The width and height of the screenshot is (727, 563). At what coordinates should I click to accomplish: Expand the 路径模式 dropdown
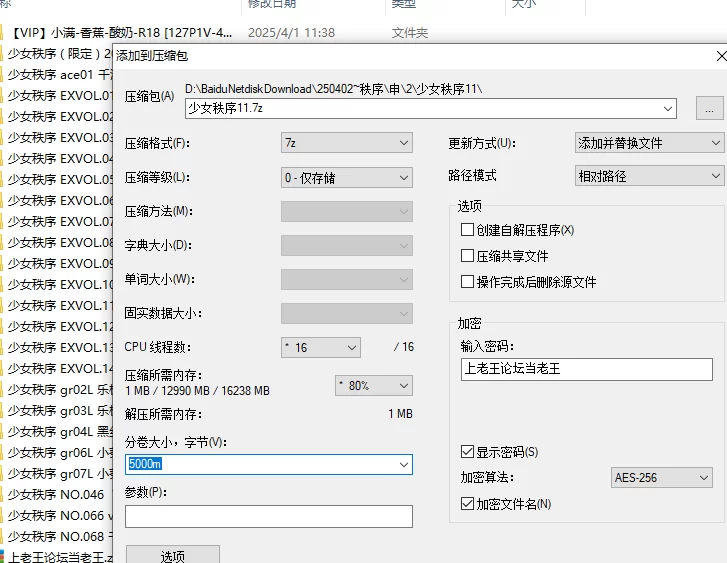(x=649, y=176)
